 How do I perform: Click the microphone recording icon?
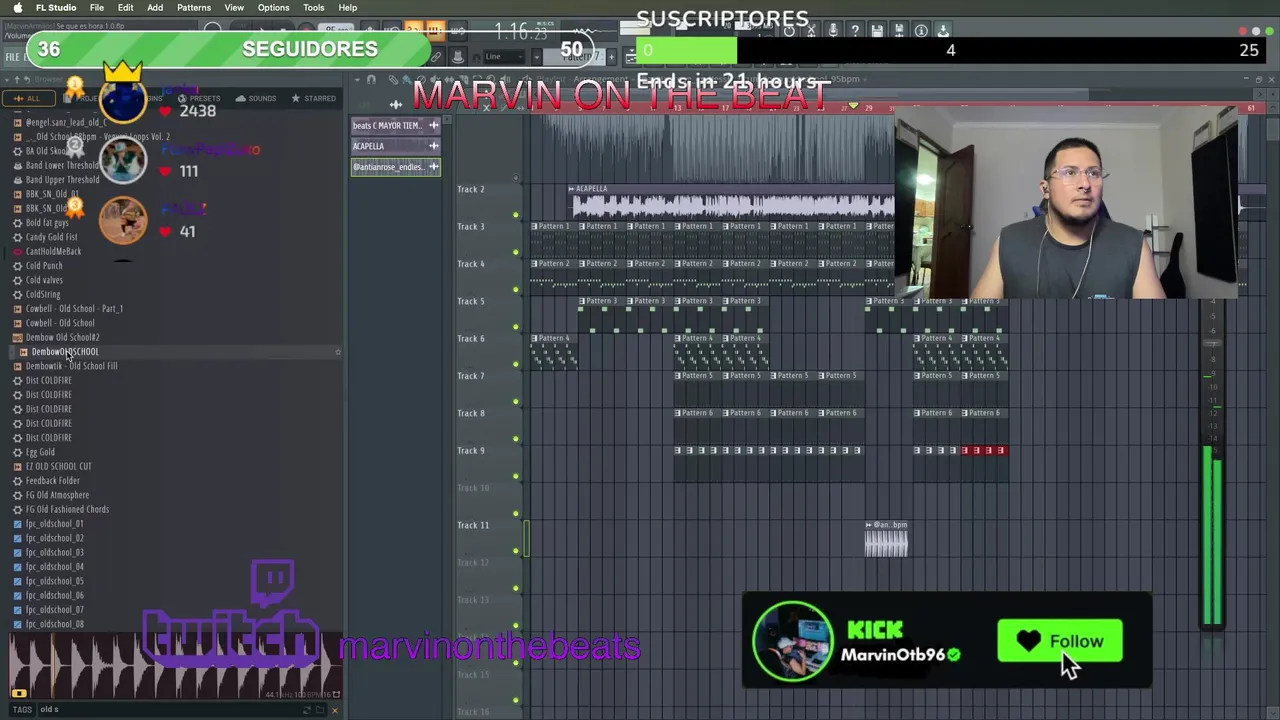[x=833, y=31]
